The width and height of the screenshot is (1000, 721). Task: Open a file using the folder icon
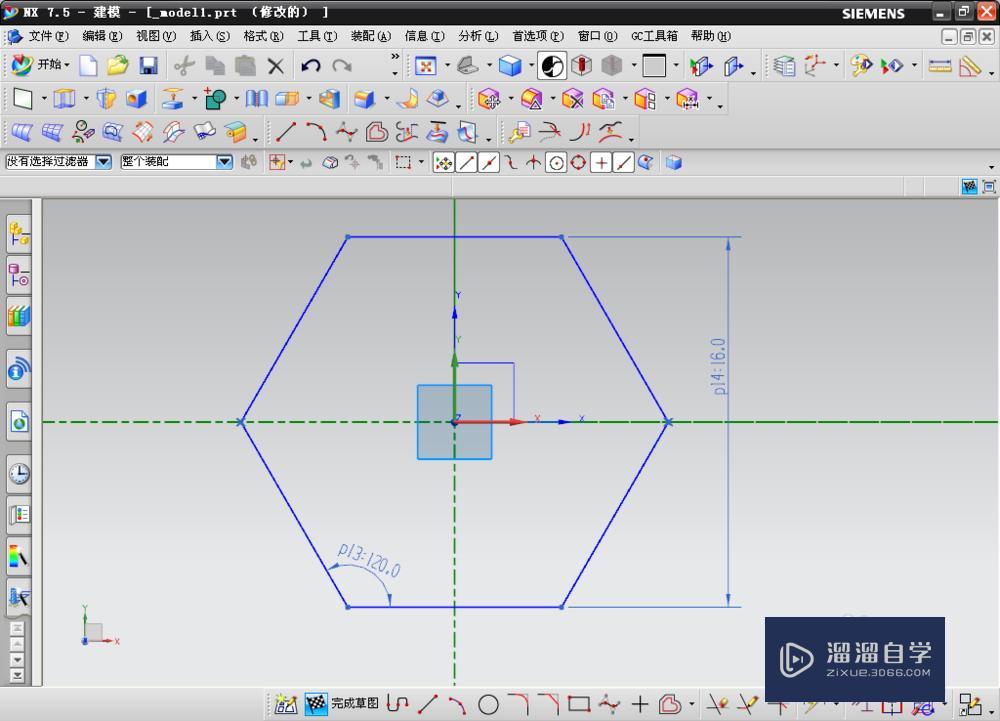(118, 65)
